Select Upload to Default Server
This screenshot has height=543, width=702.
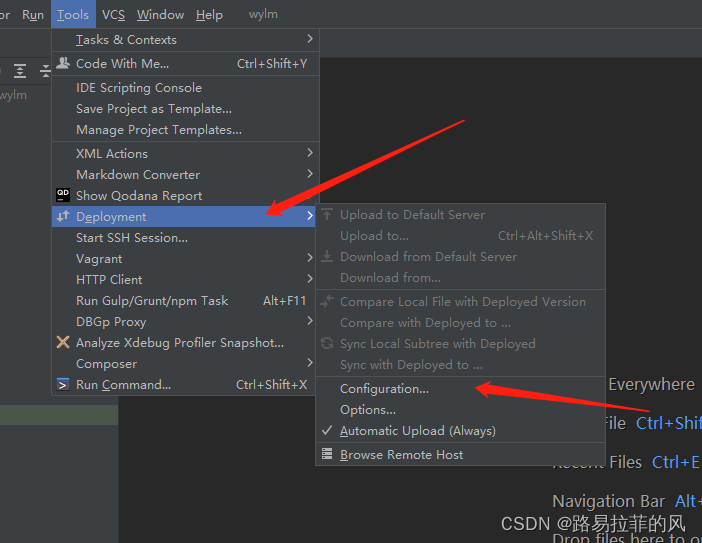coord(461,215)
